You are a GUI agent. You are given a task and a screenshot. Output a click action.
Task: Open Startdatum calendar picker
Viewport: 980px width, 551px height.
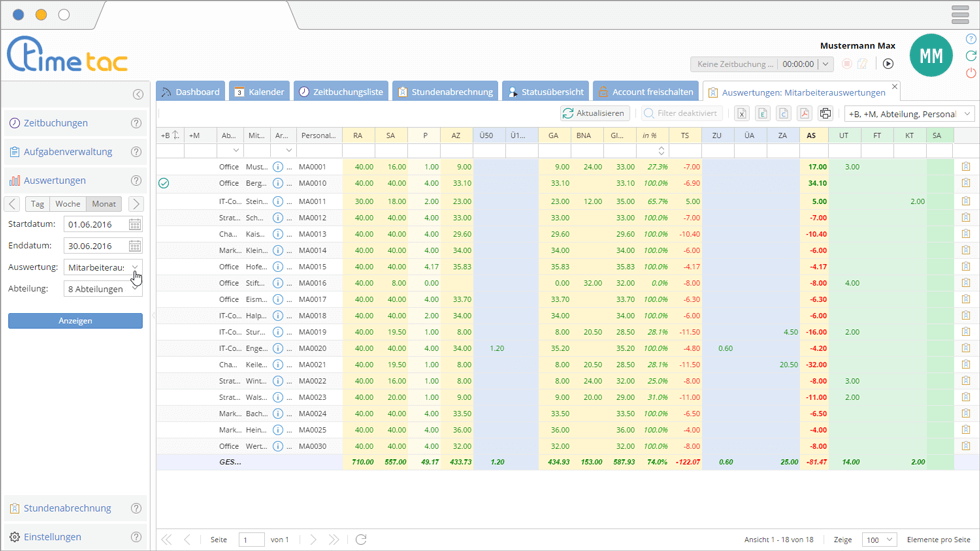pyautogui.click(x=135, y=225)
